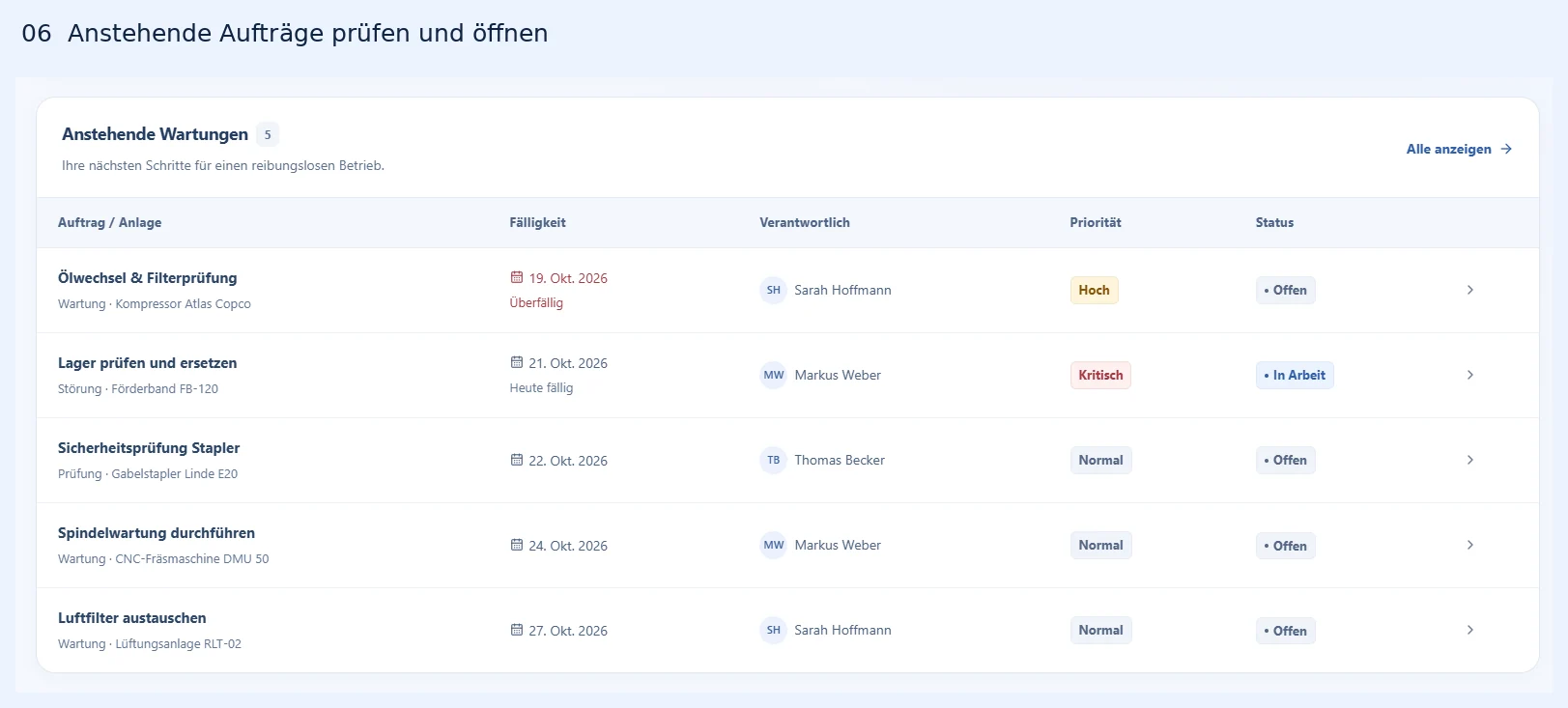Click calendar icon beside 22. Okt. 2026
The image size is (1568, 708).
pos(517,460)
